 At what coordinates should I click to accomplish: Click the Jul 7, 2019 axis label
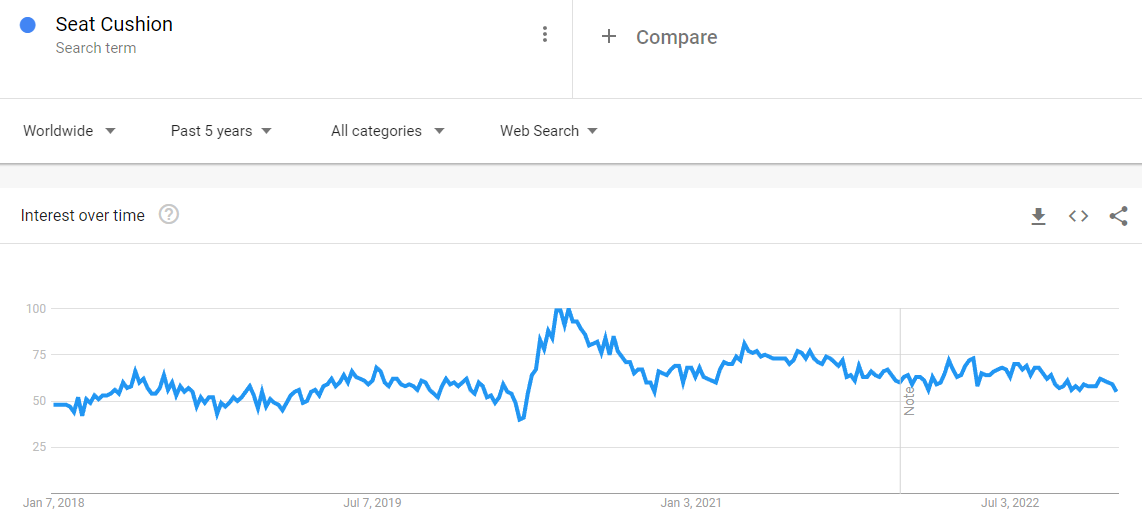(x=372, y=503)
